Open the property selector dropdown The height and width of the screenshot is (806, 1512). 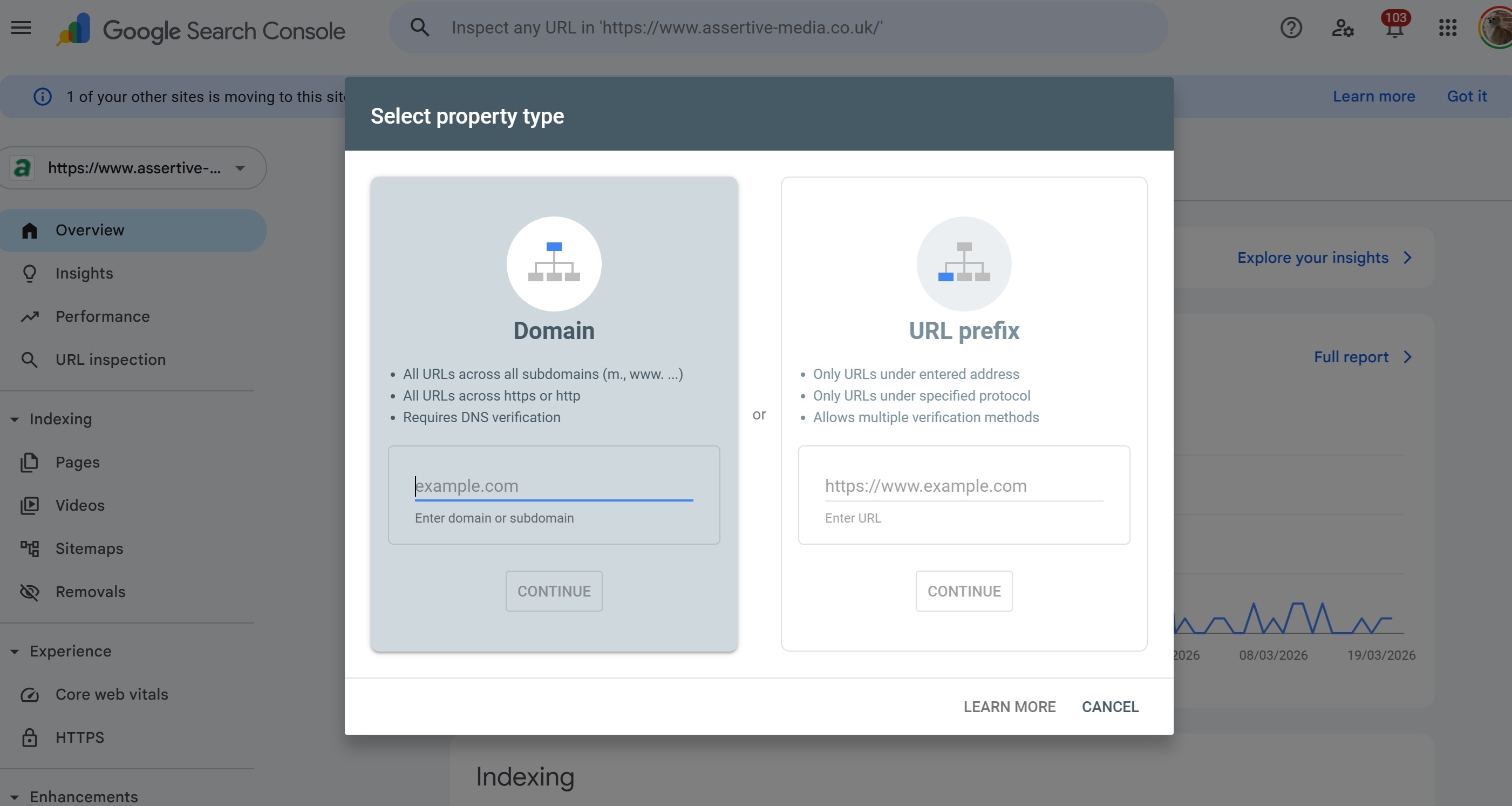tap(240, 168)
